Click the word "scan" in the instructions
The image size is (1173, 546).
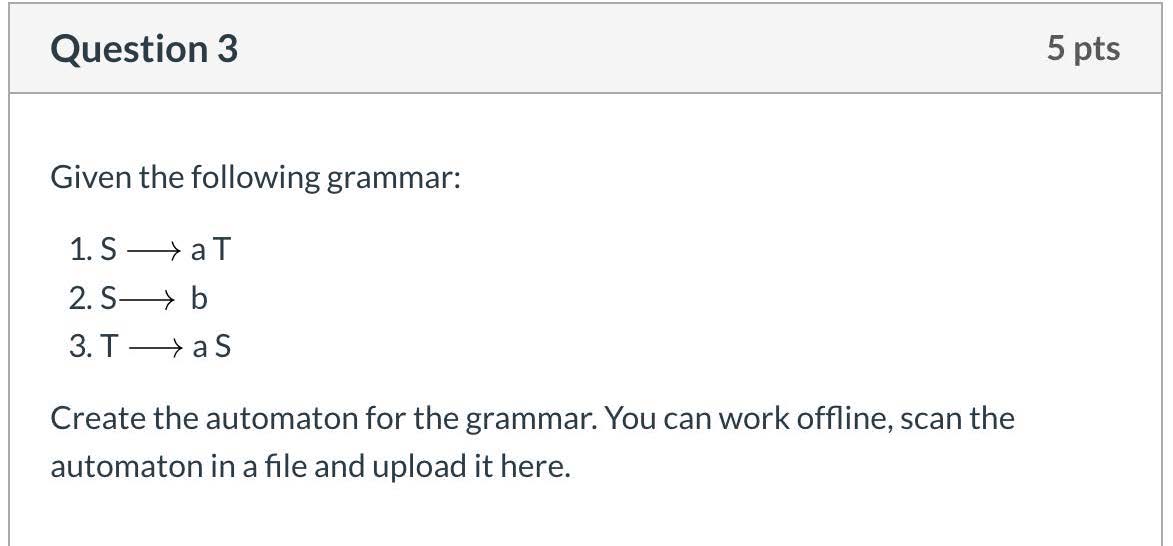point(931,418)
